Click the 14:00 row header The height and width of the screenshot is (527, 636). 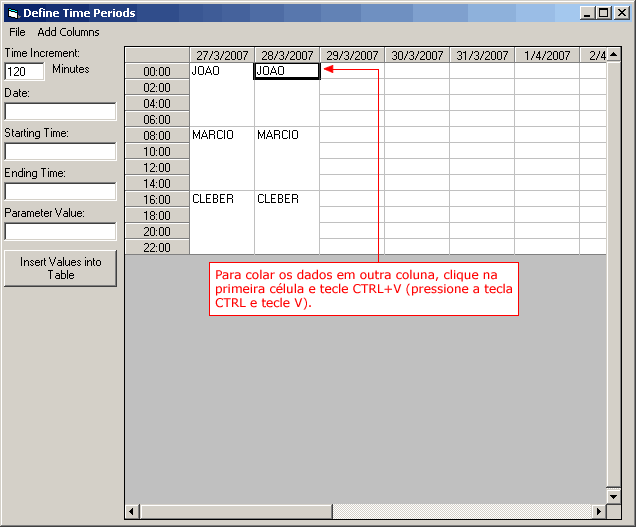tap(157, 183)
